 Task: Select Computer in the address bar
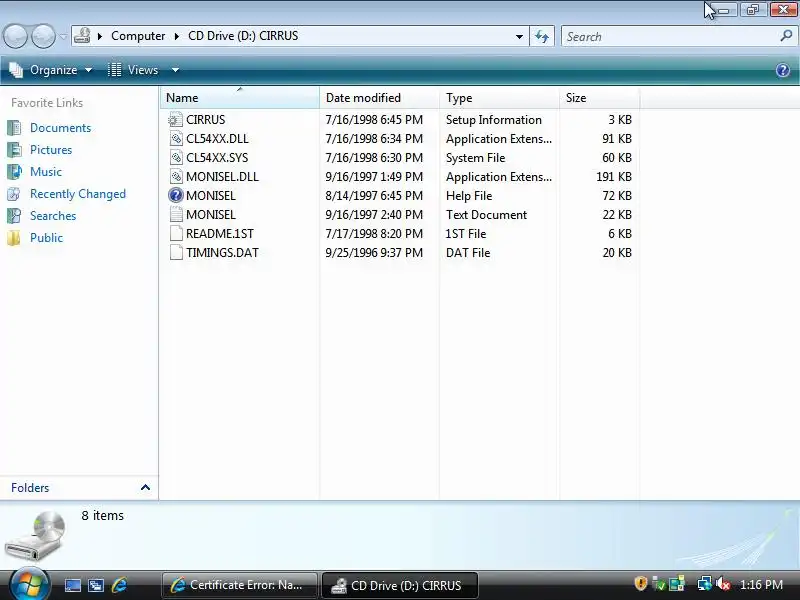138,36
